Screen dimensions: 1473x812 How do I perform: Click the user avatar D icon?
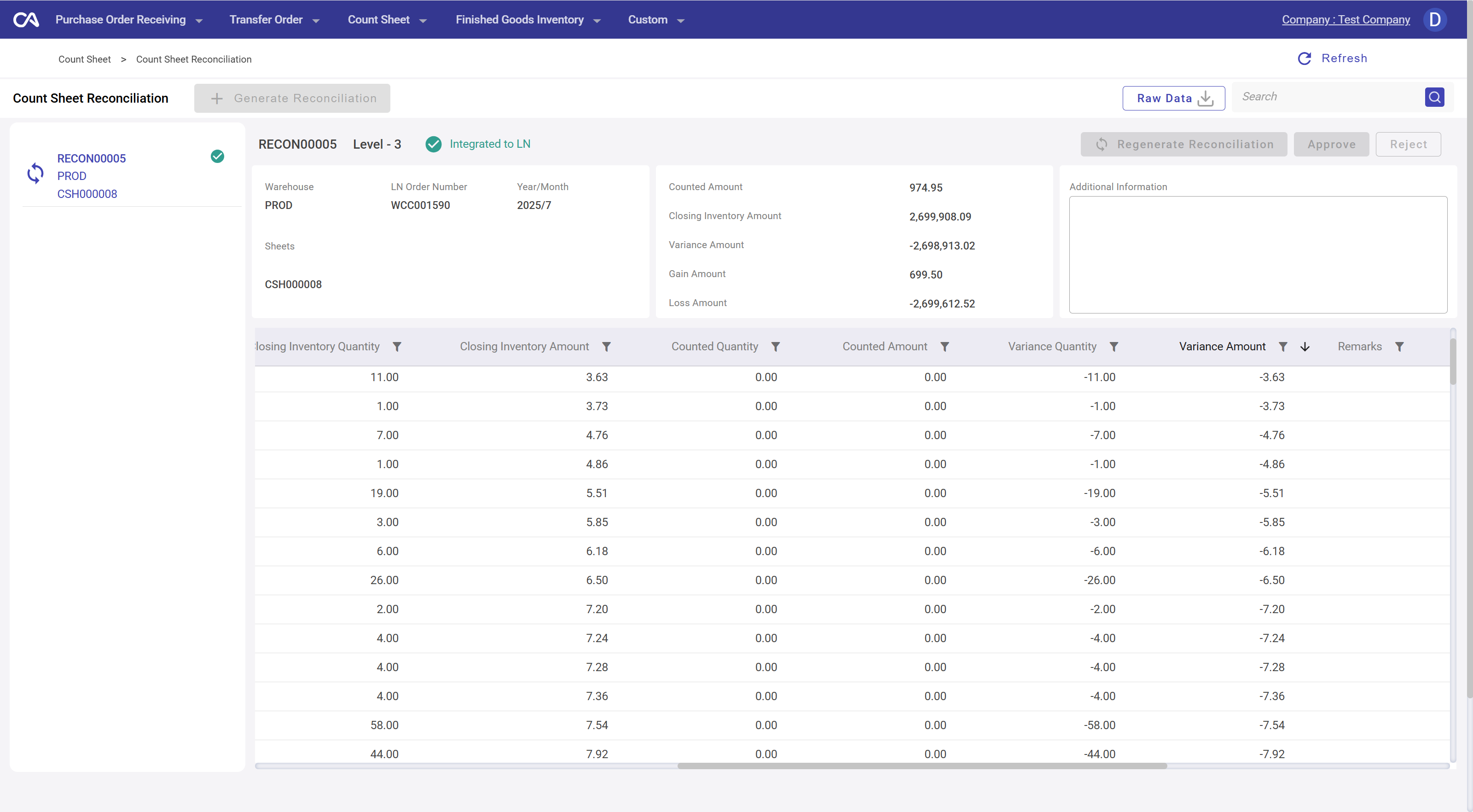1435,19
